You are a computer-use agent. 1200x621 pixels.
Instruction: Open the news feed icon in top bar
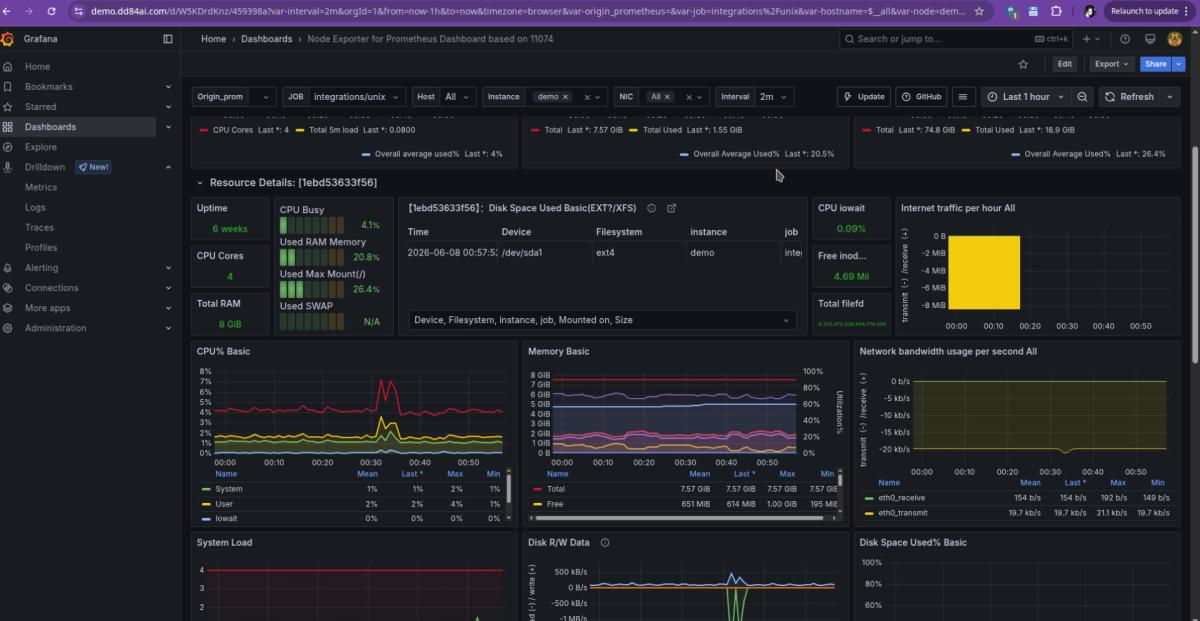tap(1150, 39)
